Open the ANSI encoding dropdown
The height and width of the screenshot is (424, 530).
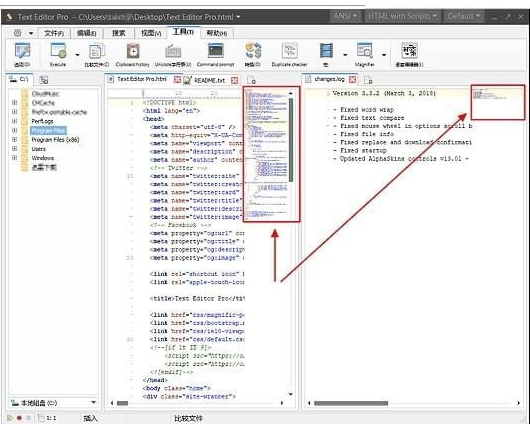(x=345, y=16)
